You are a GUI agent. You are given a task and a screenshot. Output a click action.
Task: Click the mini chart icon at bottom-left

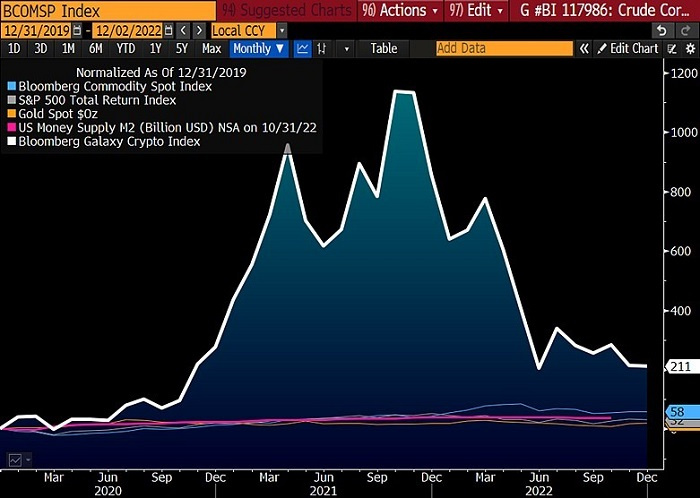[x=15, y=459]
